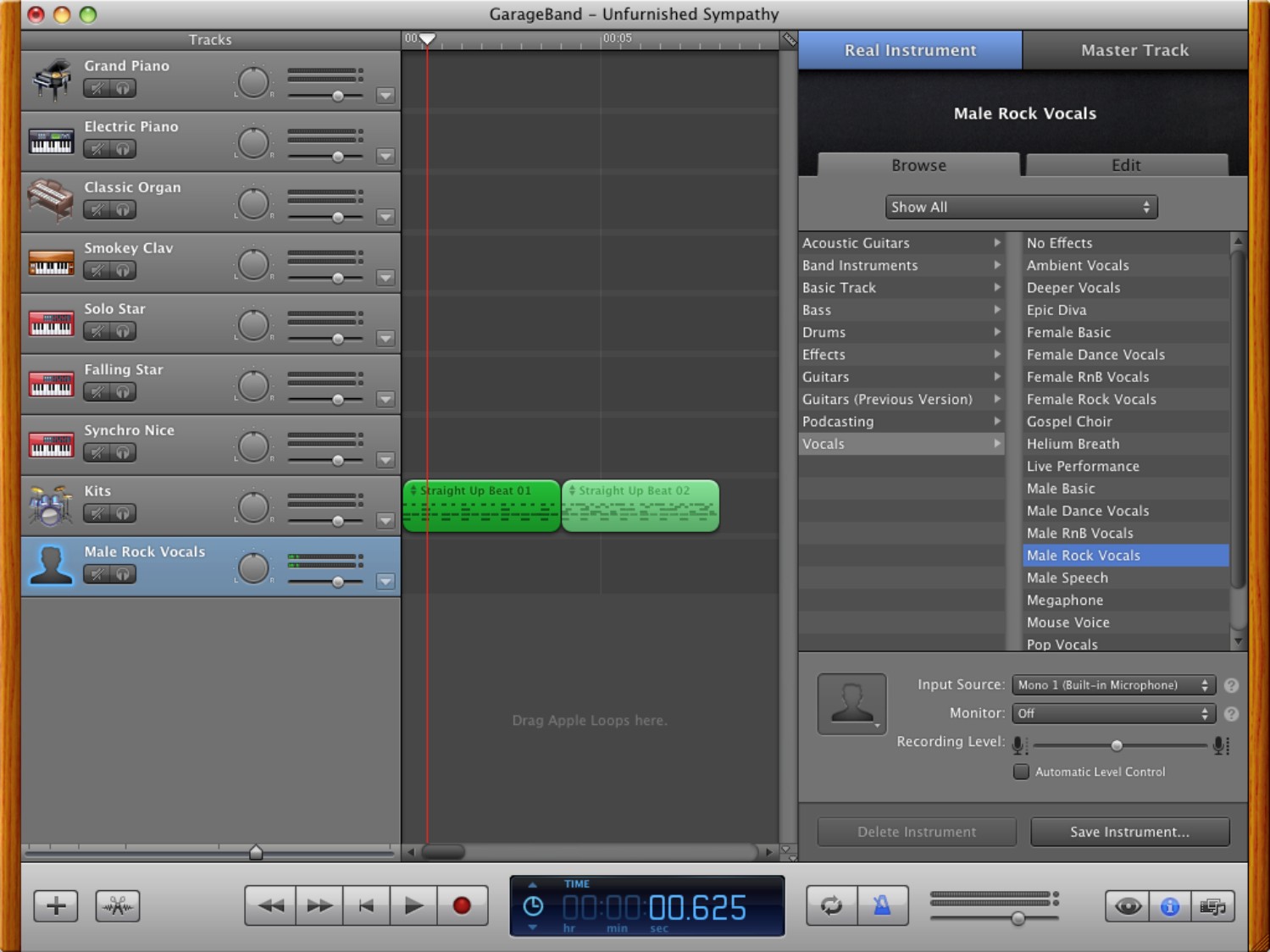The image size is (1270, 952).
Task: Fast forward the playback
Action: click(x=319, y=905)
